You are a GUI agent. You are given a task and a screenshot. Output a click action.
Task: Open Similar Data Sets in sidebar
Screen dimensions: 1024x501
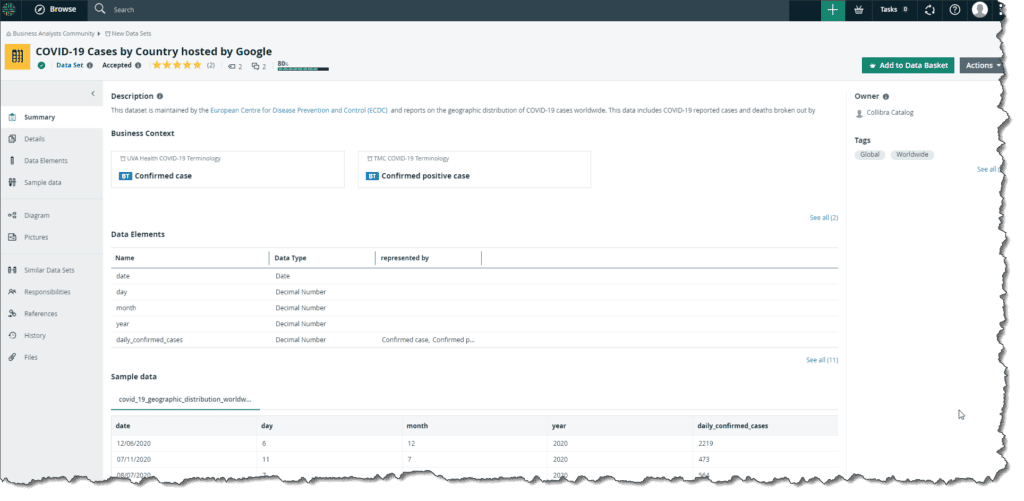click(51, 270)
